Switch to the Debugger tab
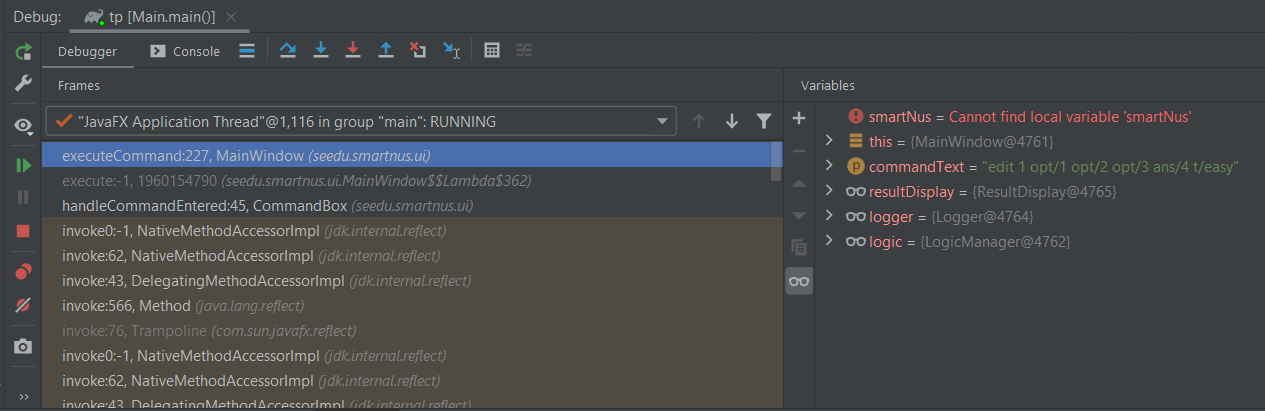The height and width of the screenshot is (411, 1265). 87,51
